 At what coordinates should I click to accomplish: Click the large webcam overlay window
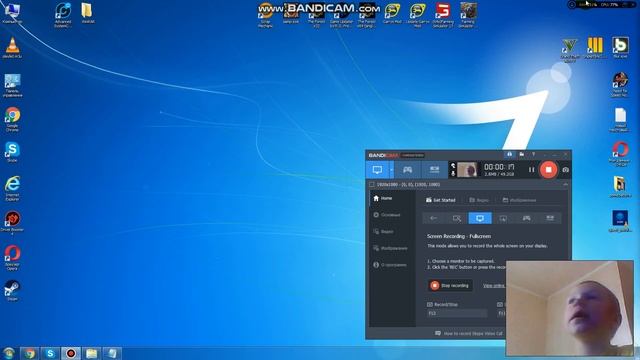pyautogui.click(x=570, y=308)
